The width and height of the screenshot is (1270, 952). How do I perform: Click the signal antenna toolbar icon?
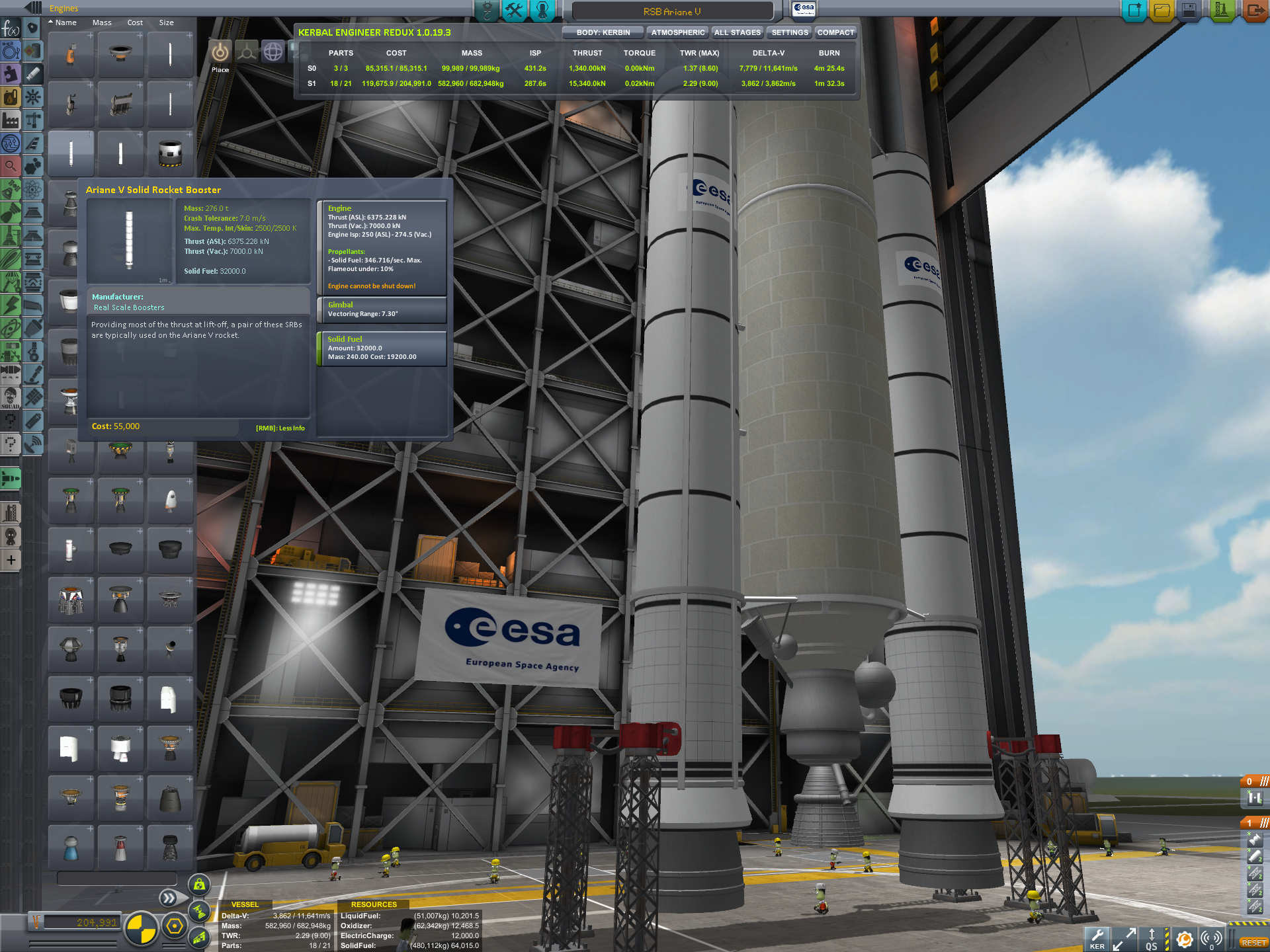coord(1212,939)
